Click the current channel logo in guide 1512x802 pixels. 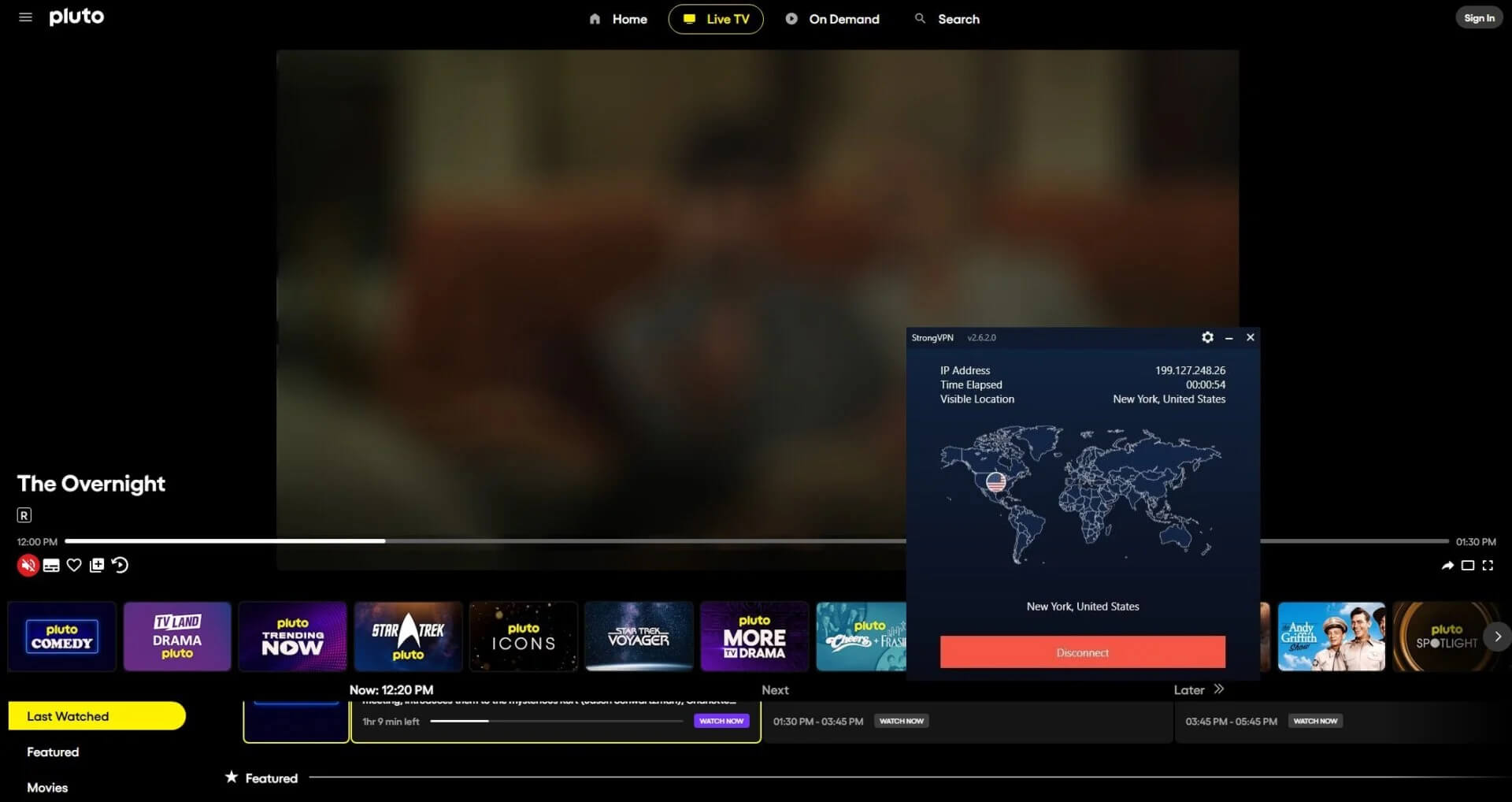point(296,721)
